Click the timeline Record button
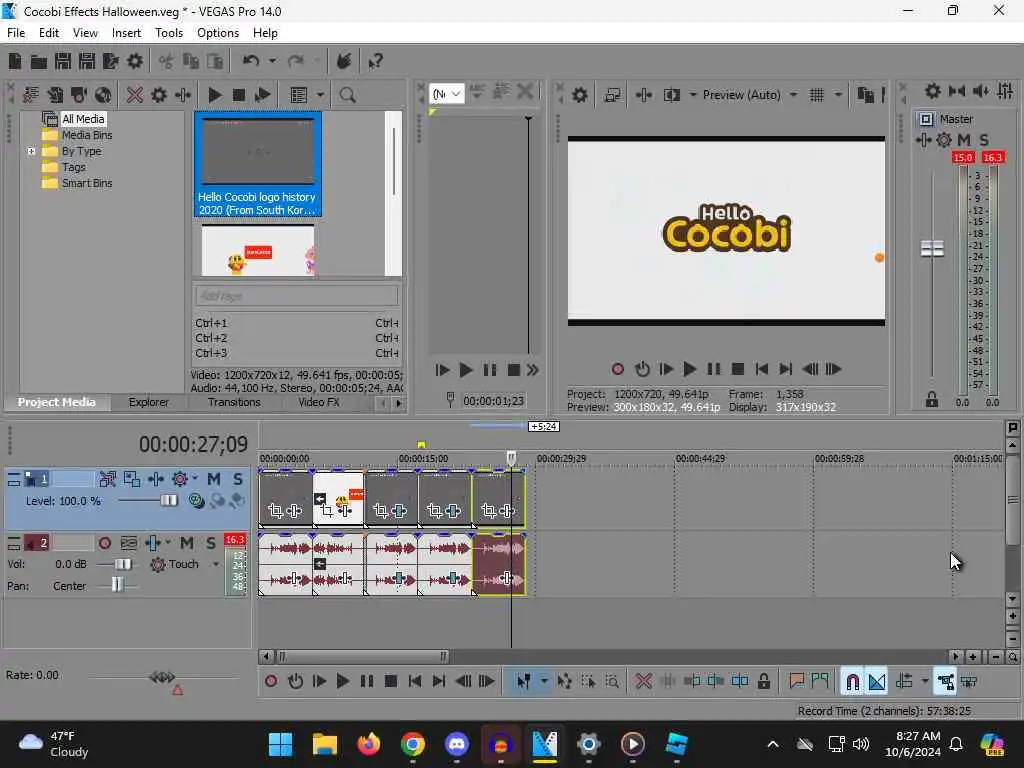This screenshot has height=768, width=1024. coord(271,682)
